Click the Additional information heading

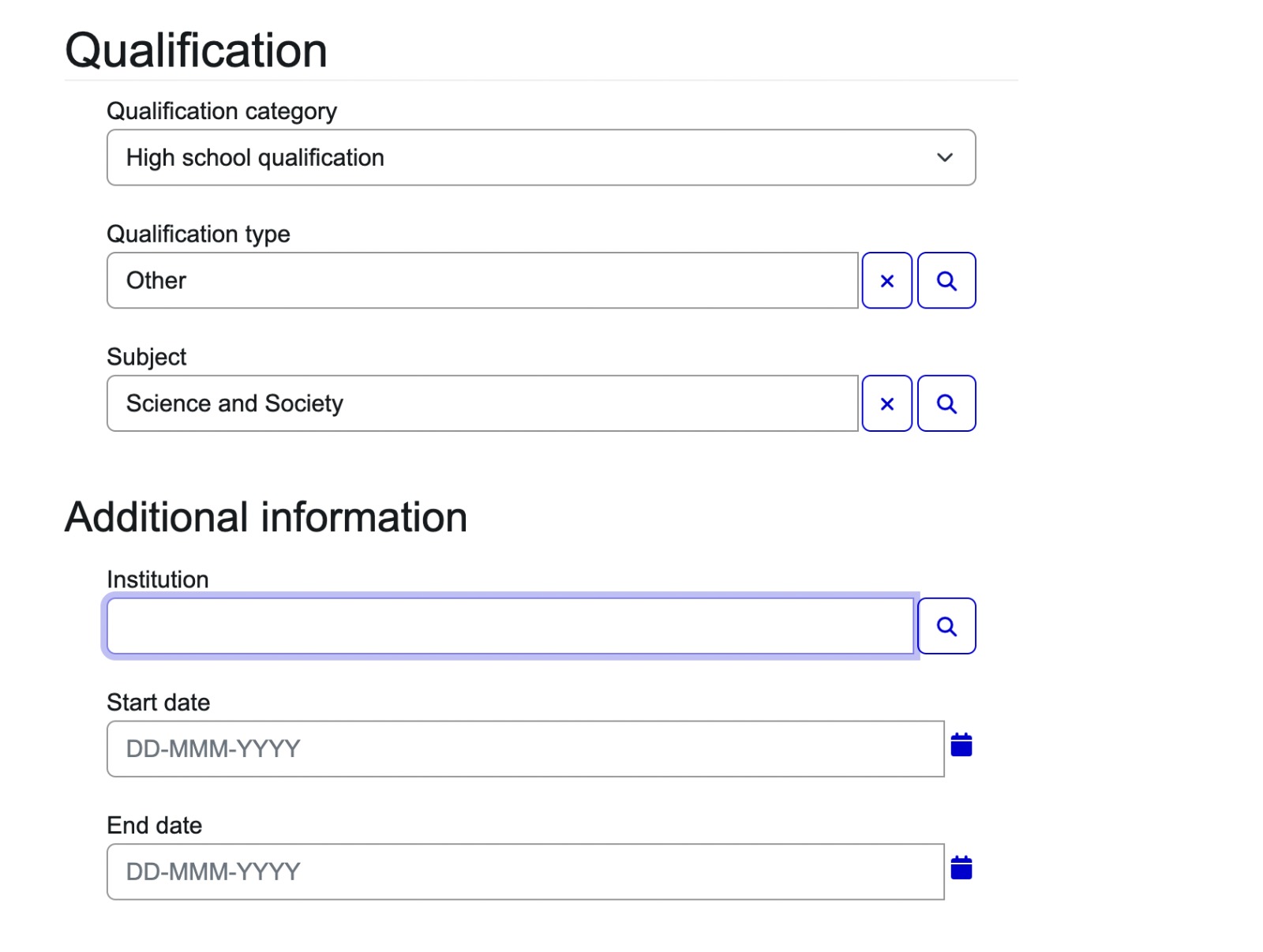click(266, 518)
